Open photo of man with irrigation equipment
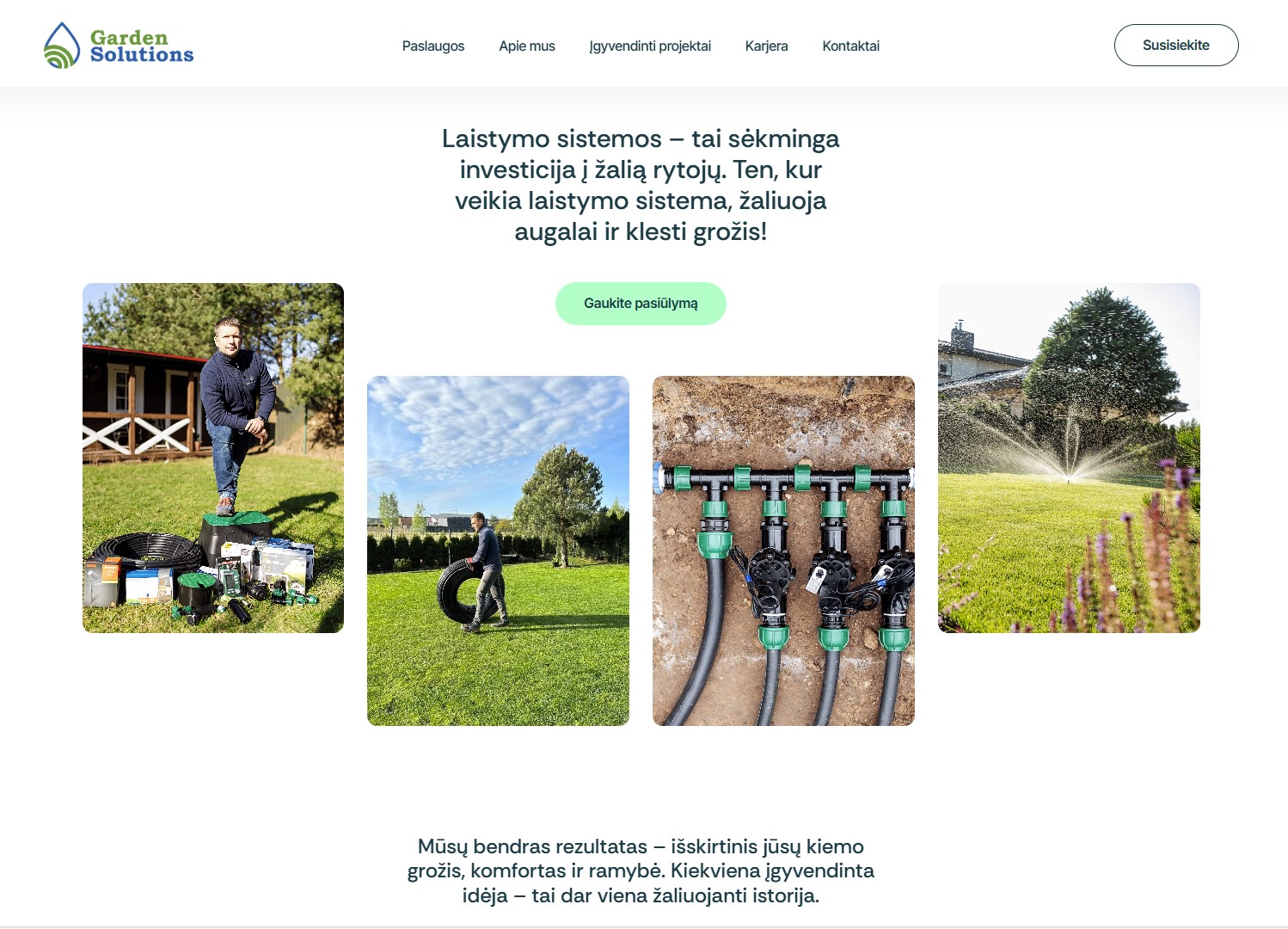The image size is (1288, 929). [213, 458]
